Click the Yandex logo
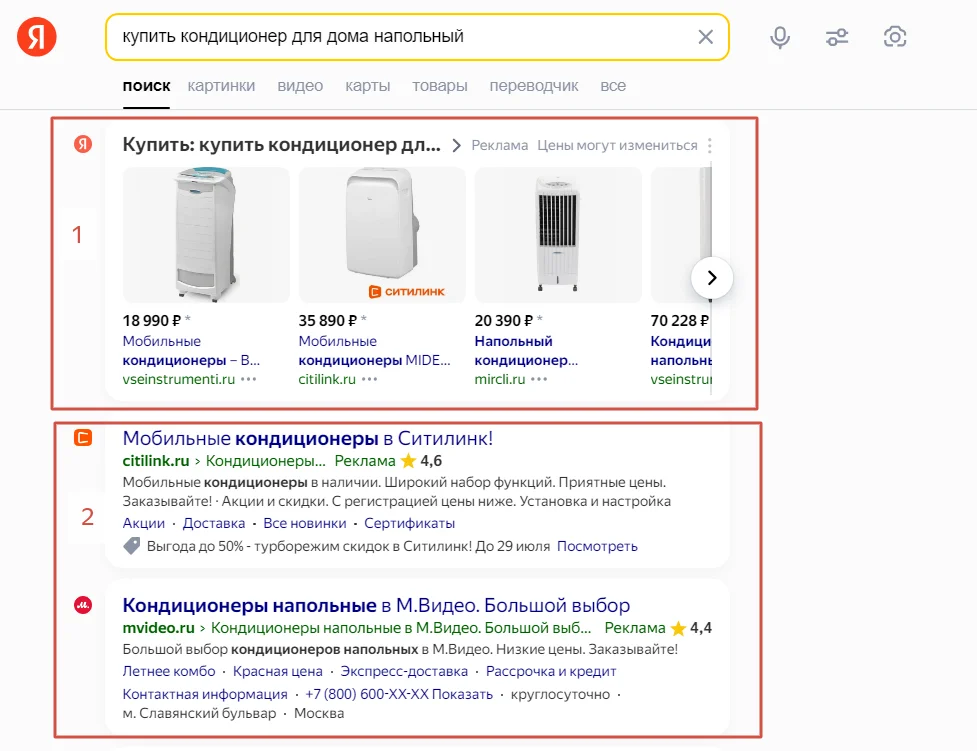This screenshot has height=751, width=977. (37, 37)
